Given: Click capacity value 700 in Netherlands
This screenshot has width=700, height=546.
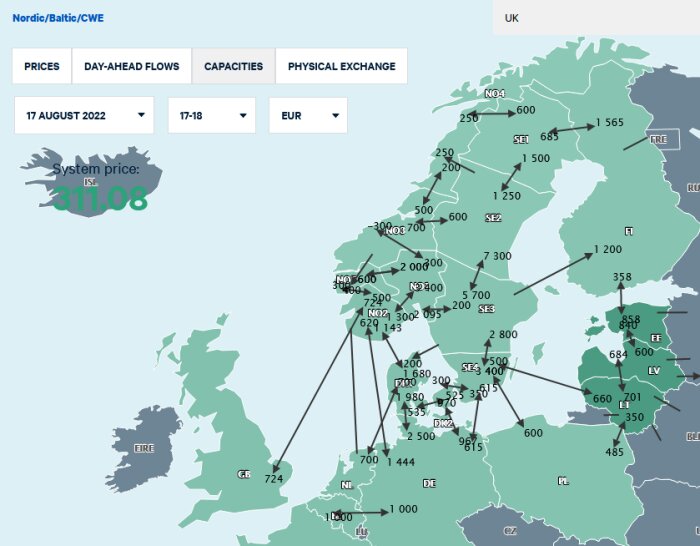Looking at the screenshot, I should click(x=369, y=459).
